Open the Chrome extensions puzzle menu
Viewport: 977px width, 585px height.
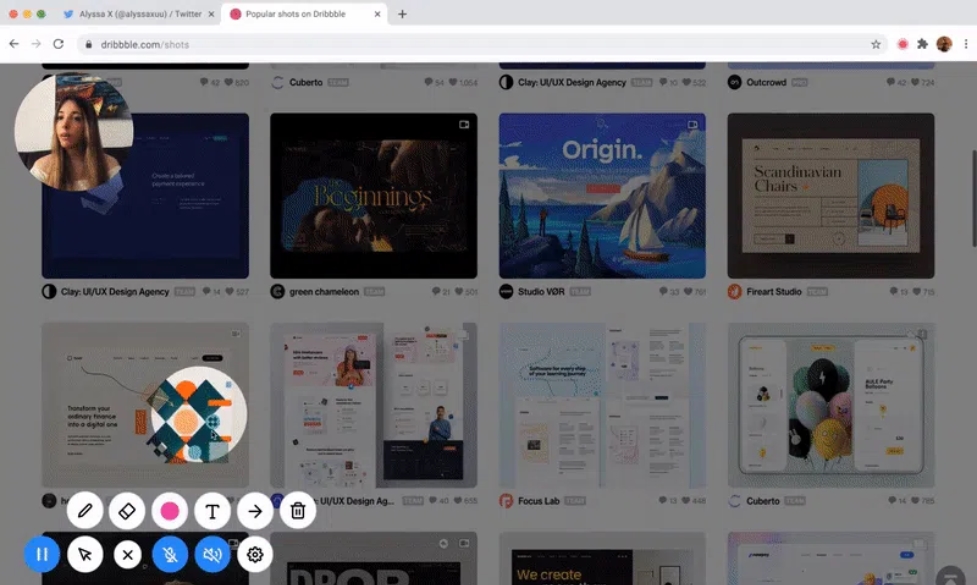[923, 44]
